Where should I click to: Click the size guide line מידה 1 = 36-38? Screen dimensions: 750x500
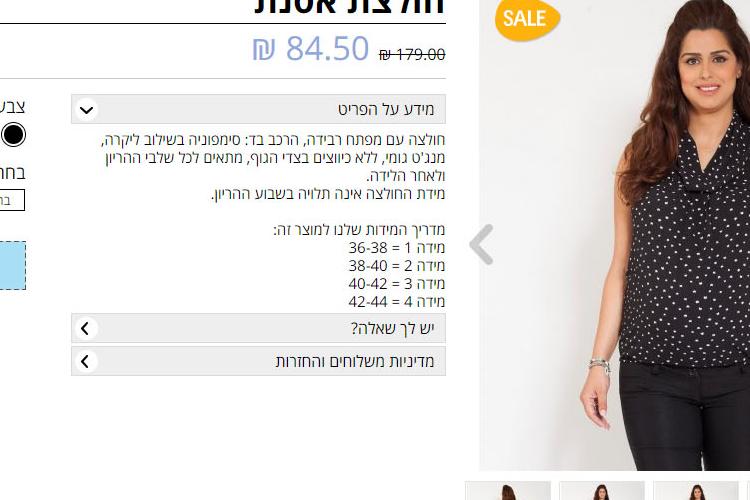click(x=397, y=248)
